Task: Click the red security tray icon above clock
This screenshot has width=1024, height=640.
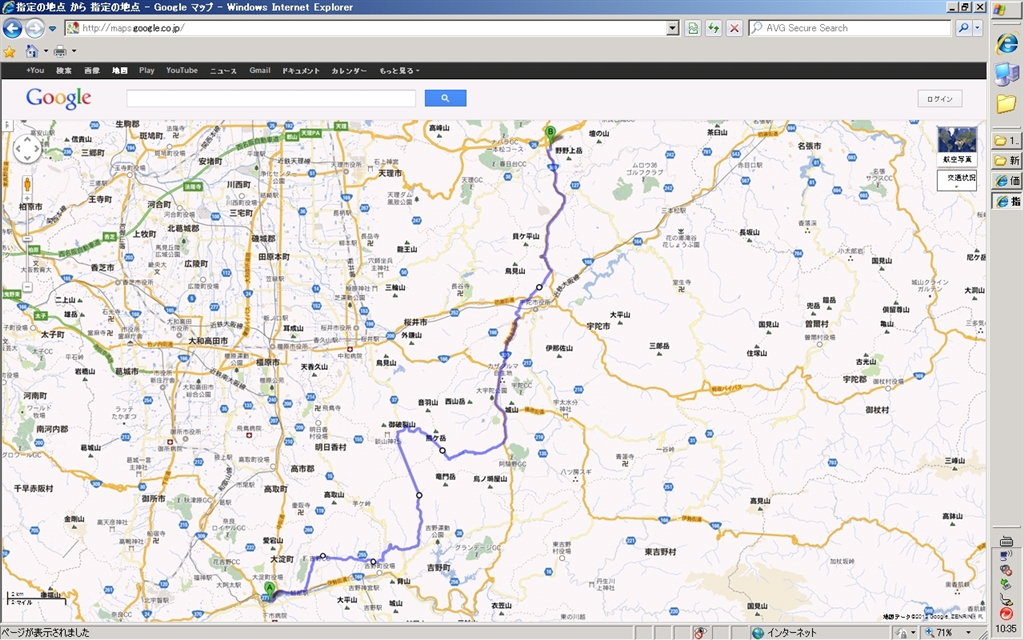Action: [1006, 614]
